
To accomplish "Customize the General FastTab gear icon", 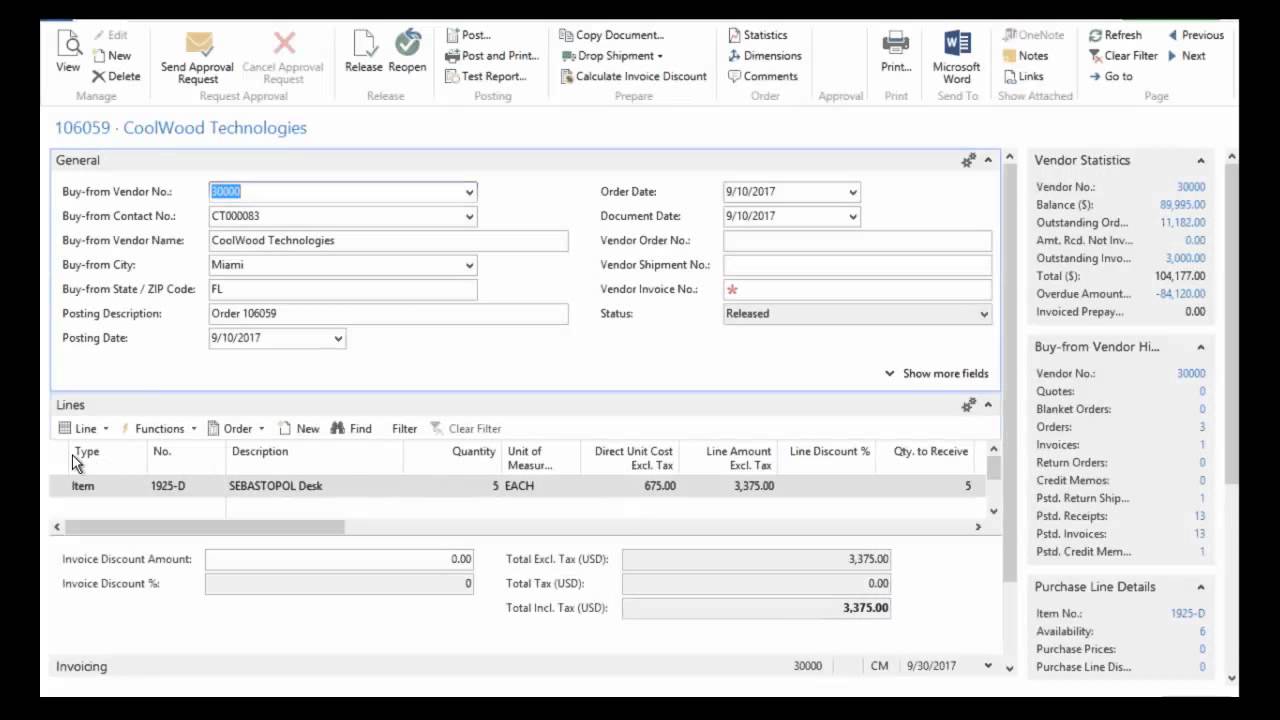I will click(x=968, y=160).
